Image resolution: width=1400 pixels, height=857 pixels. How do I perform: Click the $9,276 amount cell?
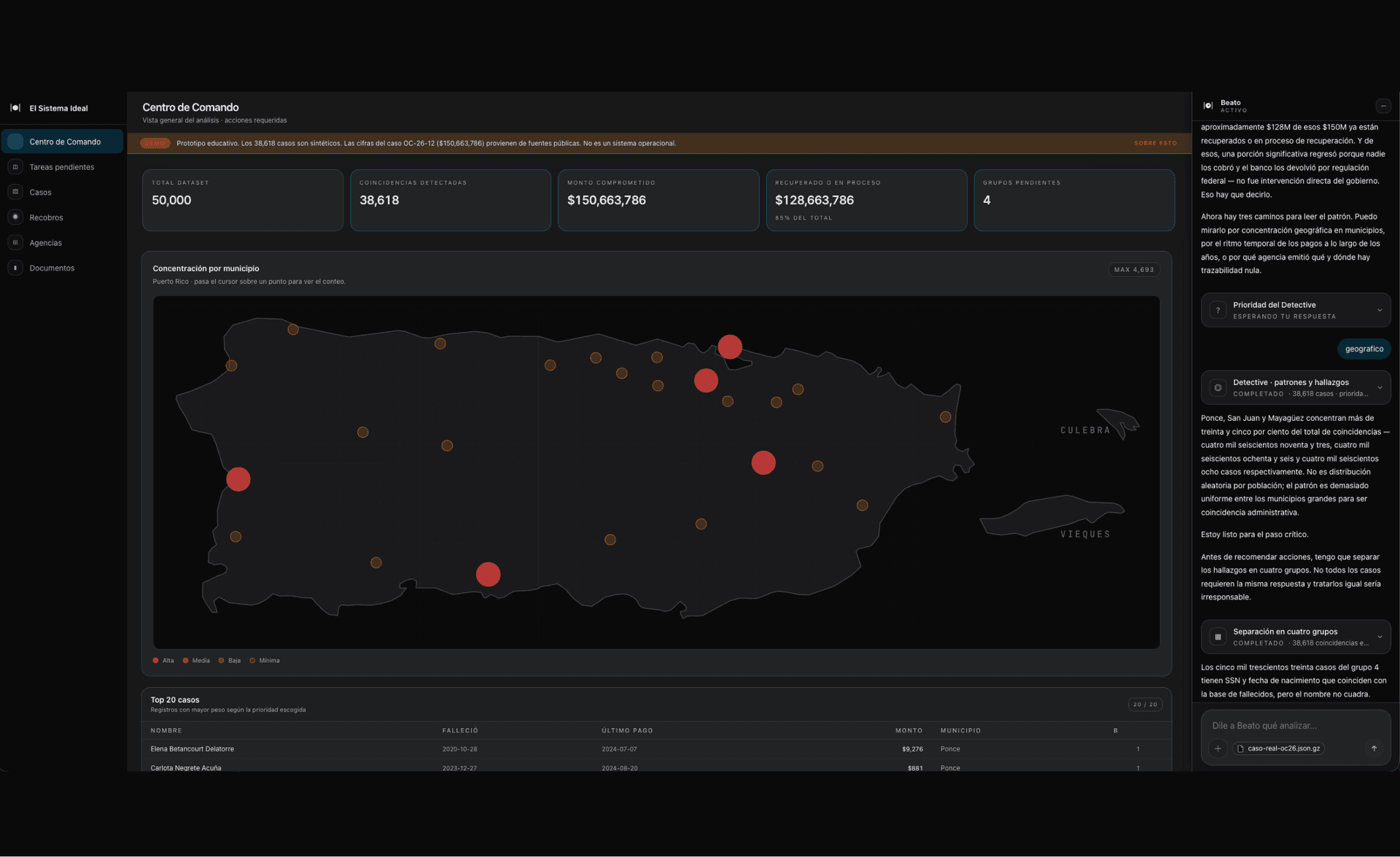(912, 749)
